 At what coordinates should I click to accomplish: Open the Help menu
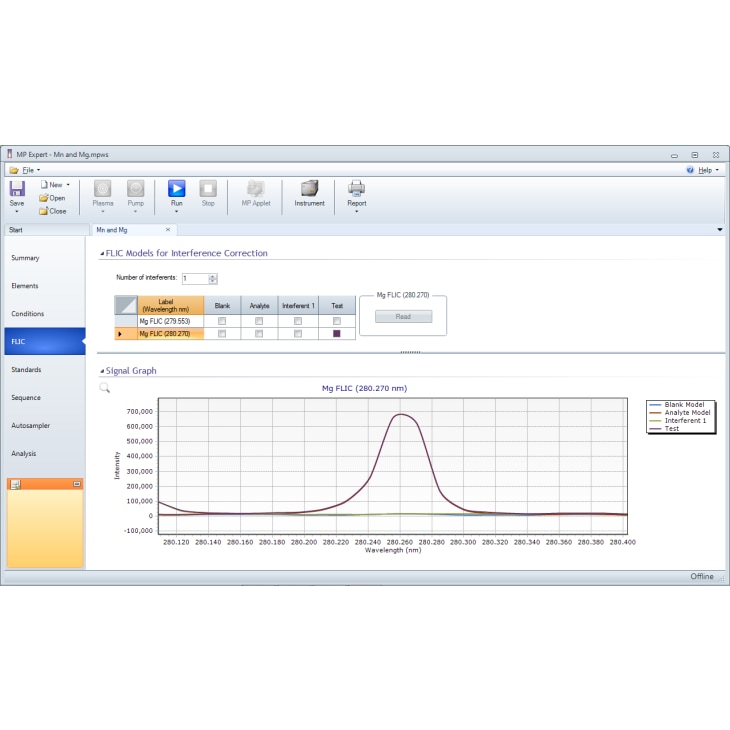click(x=704, y=171)
